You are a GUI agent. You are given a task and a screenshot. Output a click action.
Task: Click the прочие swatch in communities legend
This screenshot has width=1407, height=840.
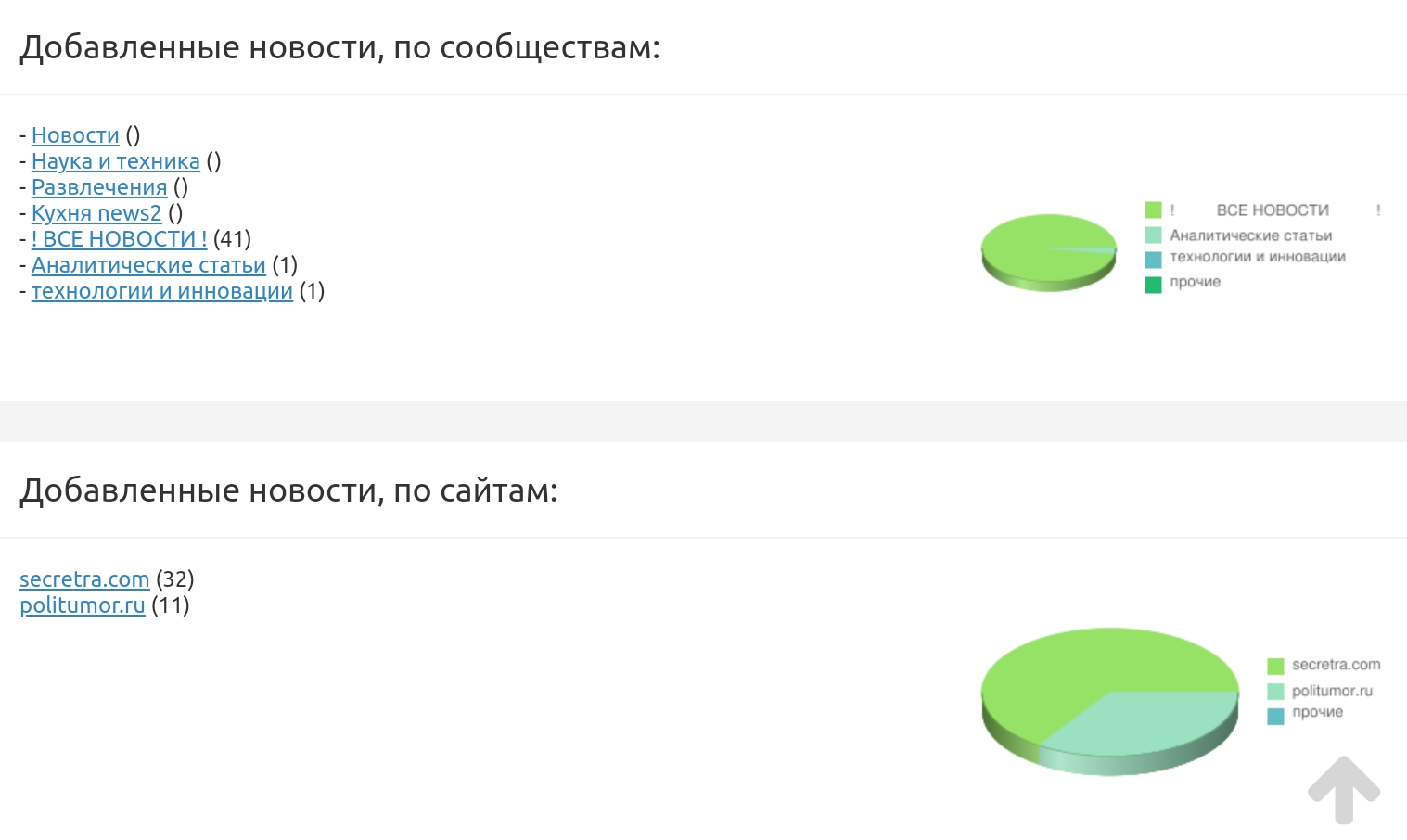point(1153,285)
